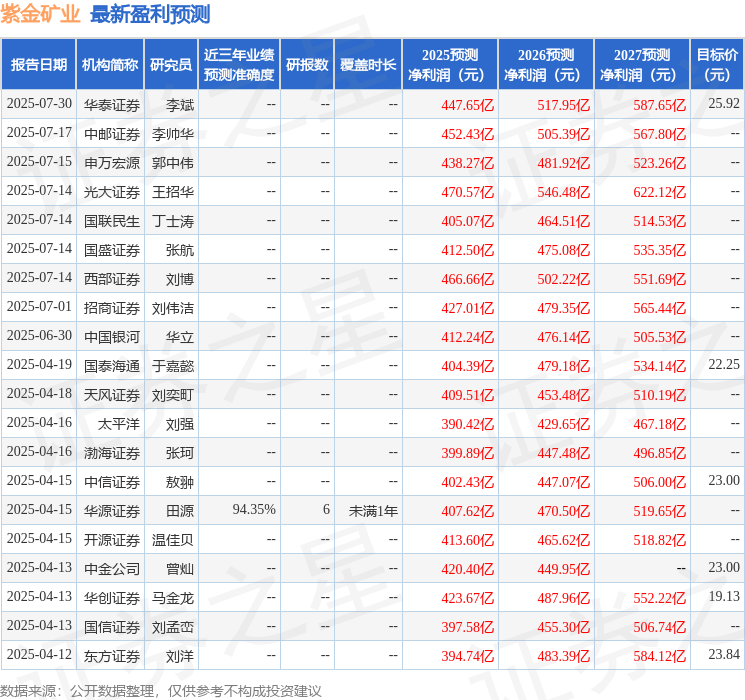
Task: Click the 研报数 column header
Action: 307,65
